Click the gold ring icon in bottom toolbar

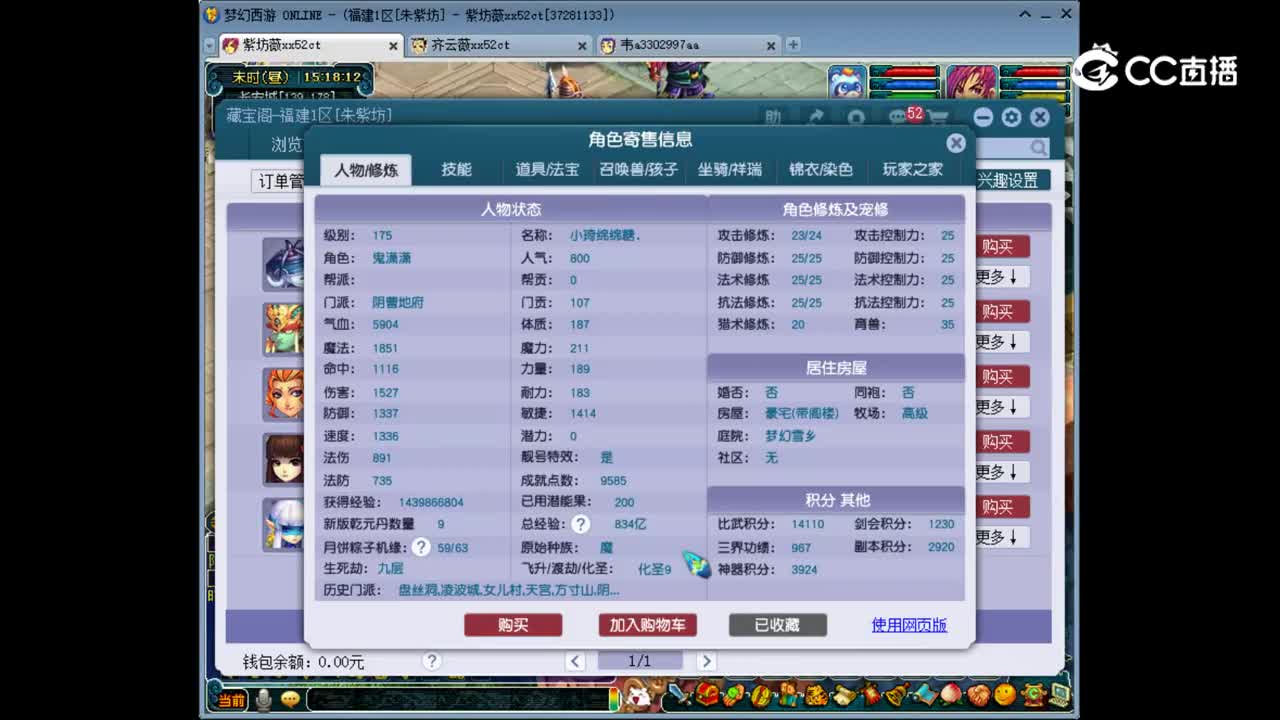(x=761, y=695)
